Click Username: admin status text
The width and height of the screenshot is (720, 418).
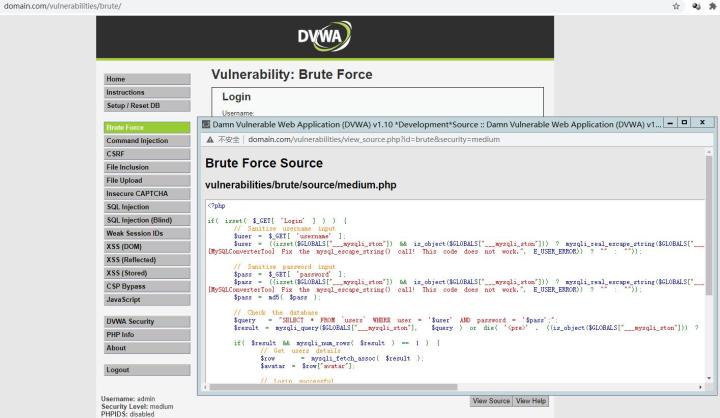click(x=128, y=399)
